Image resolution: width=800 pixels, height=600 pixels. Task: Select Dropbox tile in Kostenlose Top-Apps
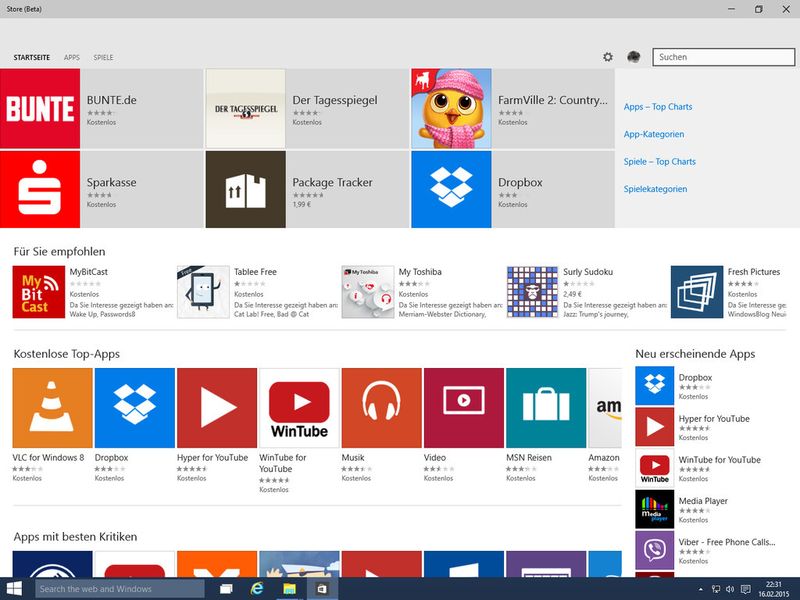(135, 408)
